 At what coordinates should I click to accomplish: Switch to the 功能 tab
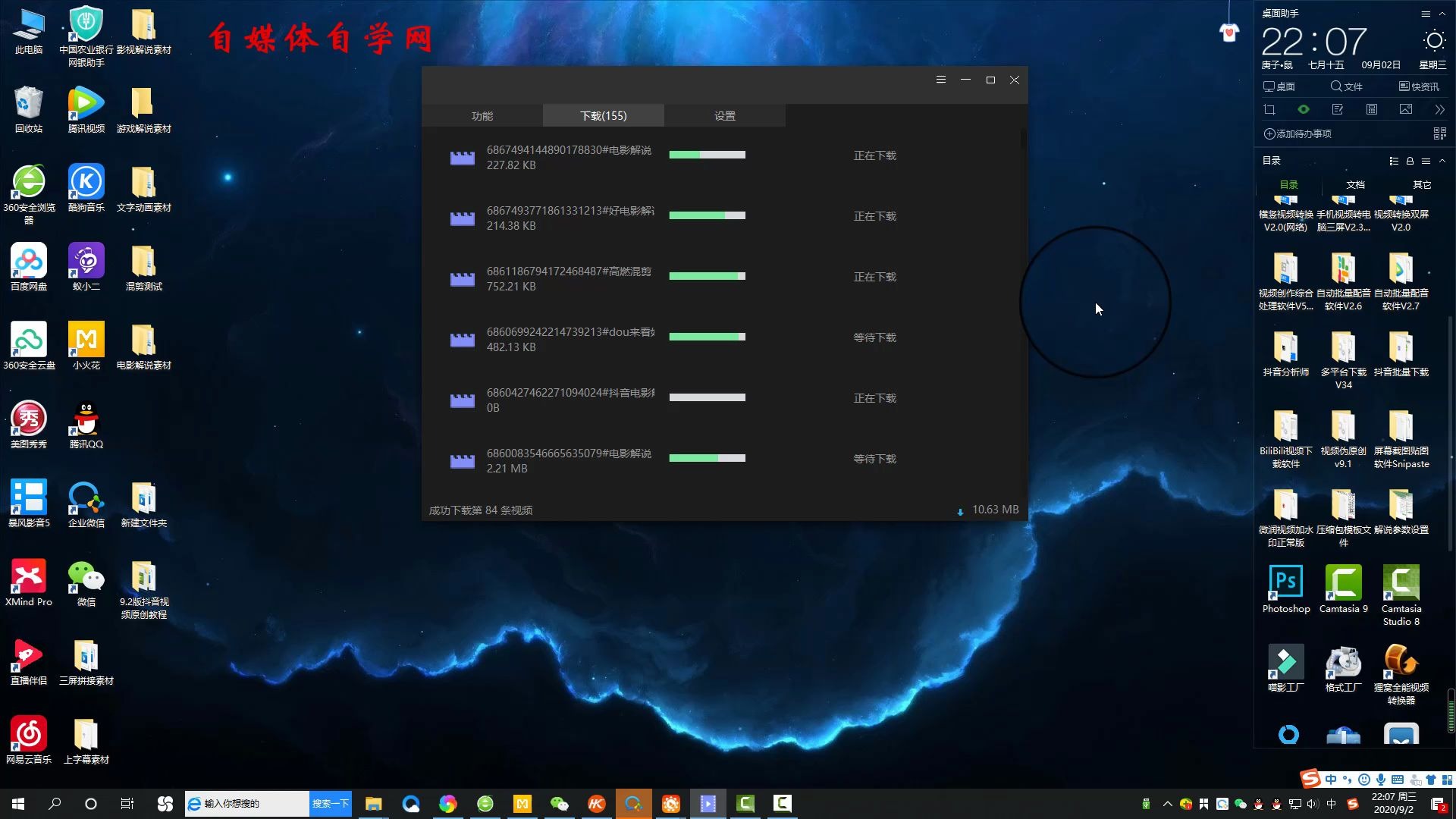tap(482, 116)
